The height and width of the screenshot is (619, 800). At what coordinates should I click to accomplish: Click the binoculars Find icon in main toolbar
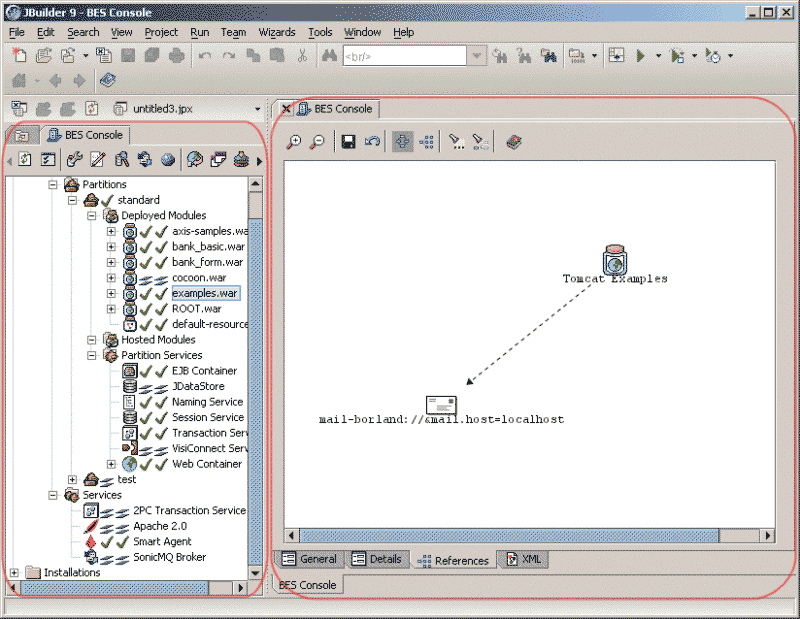coord(328,56)
